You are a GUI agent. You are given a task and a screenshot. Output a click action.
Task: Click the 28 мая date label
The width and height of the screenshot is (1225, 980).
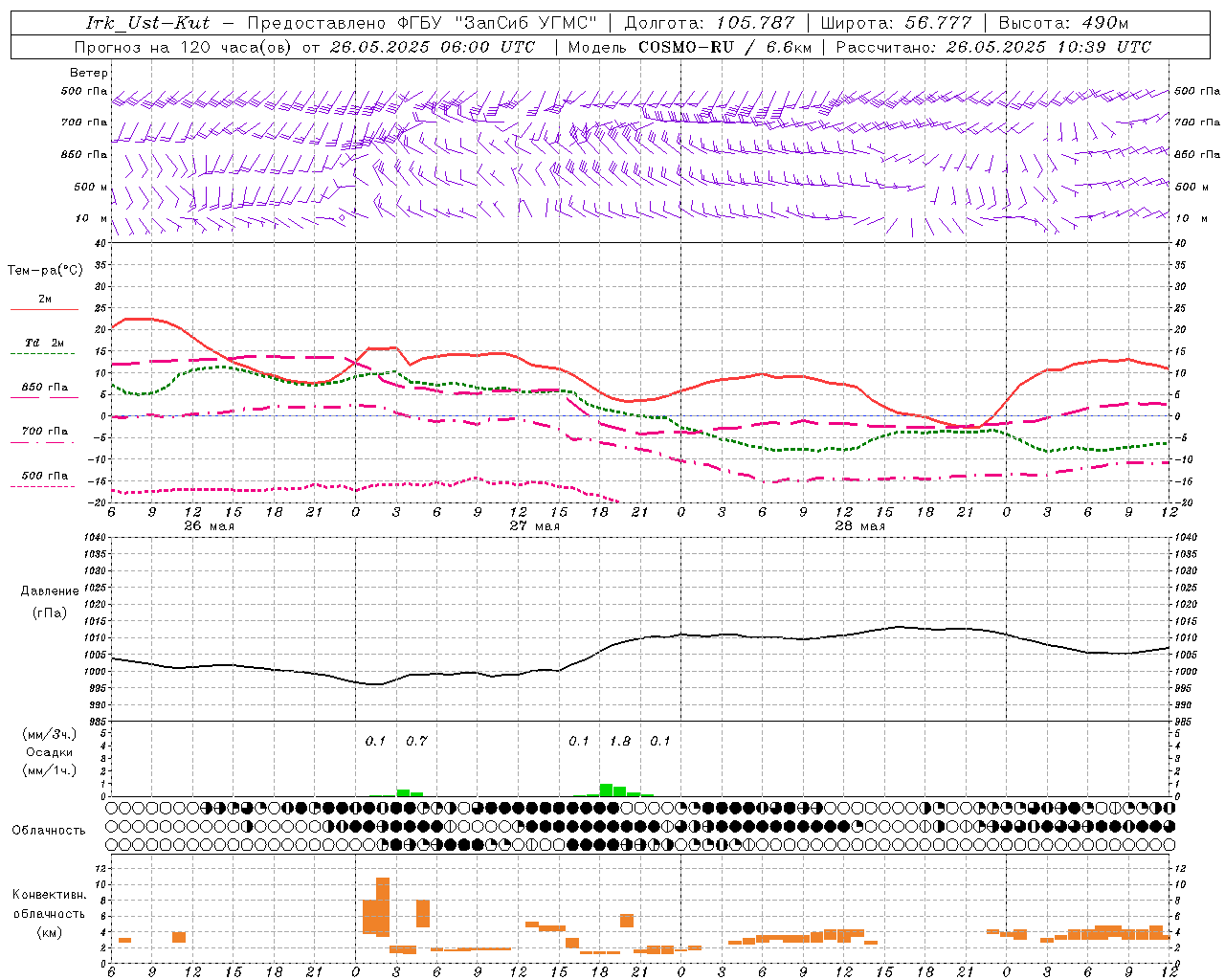point(859,526)
